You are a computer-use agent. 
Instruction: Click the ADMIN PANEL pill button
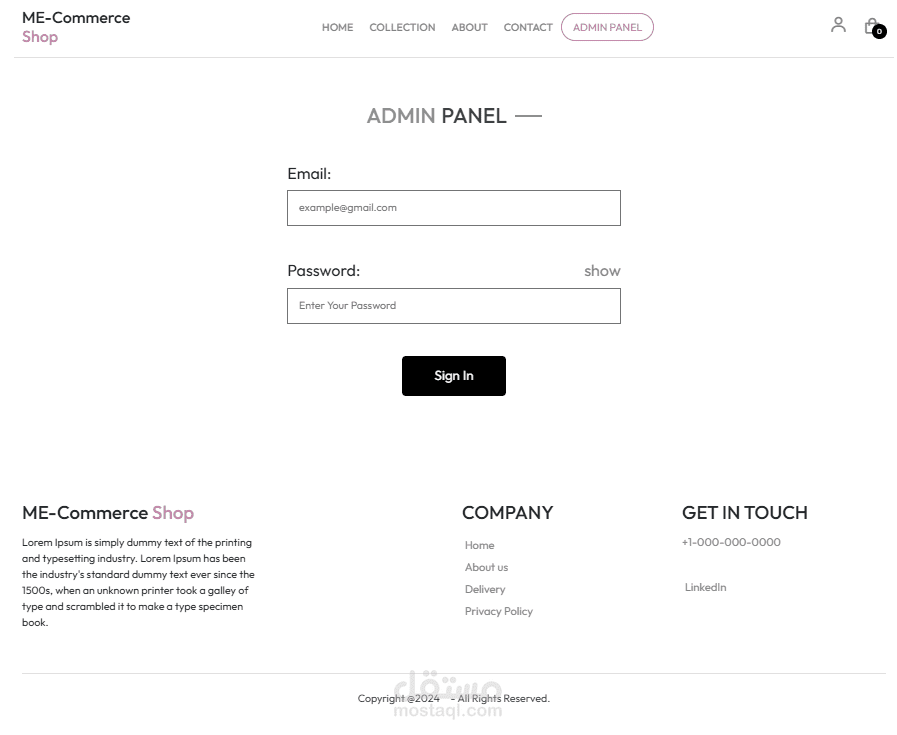pyautogui.click(x=607, y=27)
